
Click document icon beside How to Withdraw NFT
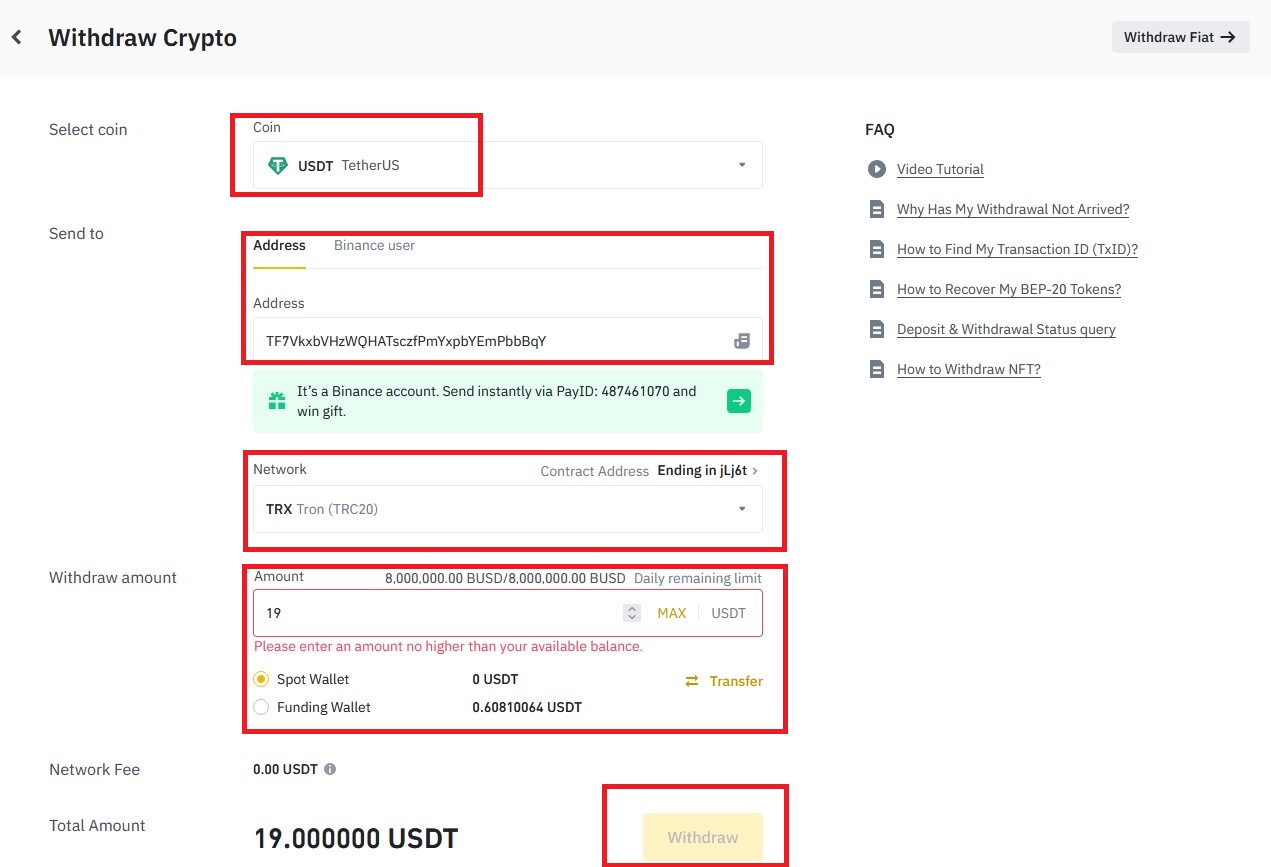[x=877, y=369]
